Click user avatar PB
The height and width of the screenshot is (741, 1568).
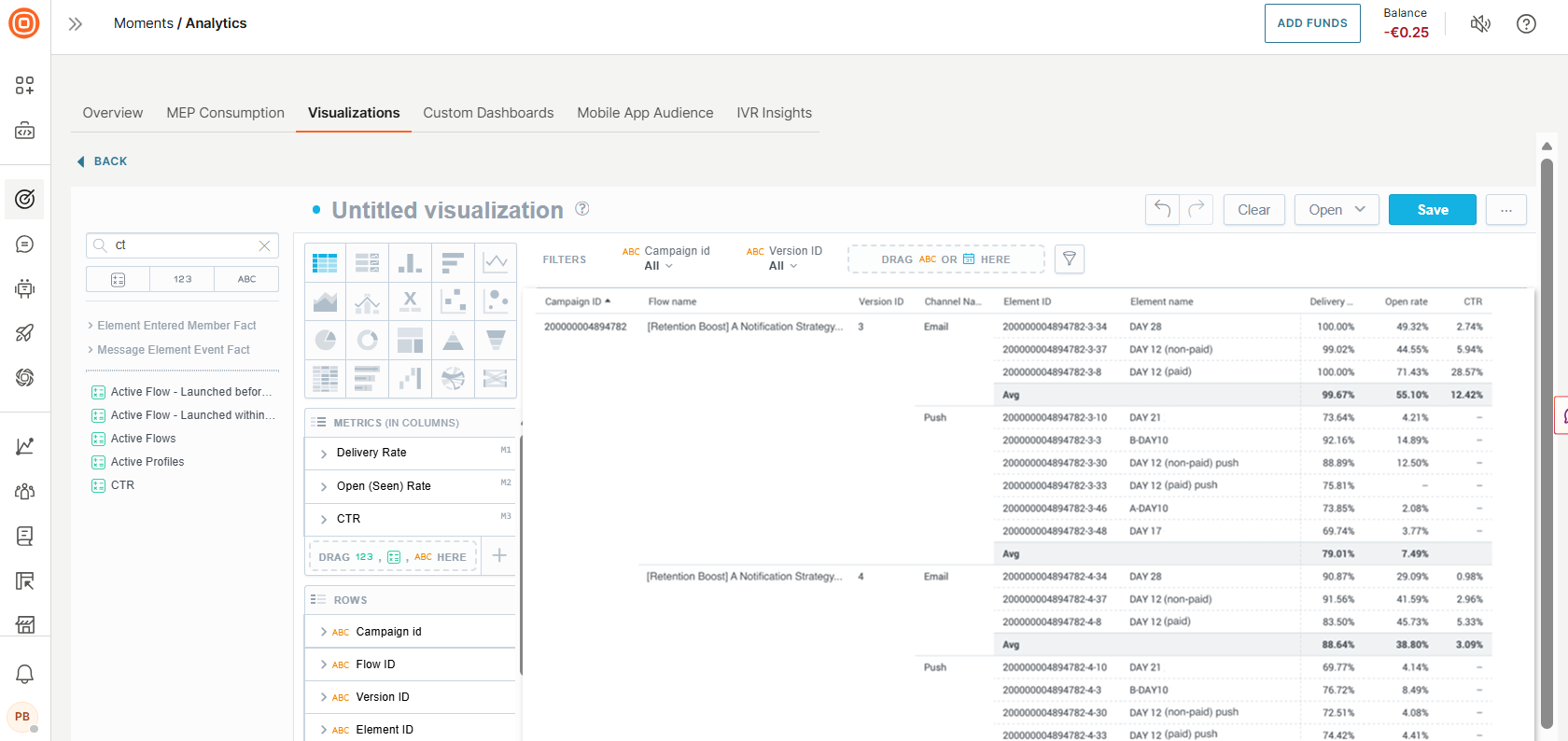[22, 717]
